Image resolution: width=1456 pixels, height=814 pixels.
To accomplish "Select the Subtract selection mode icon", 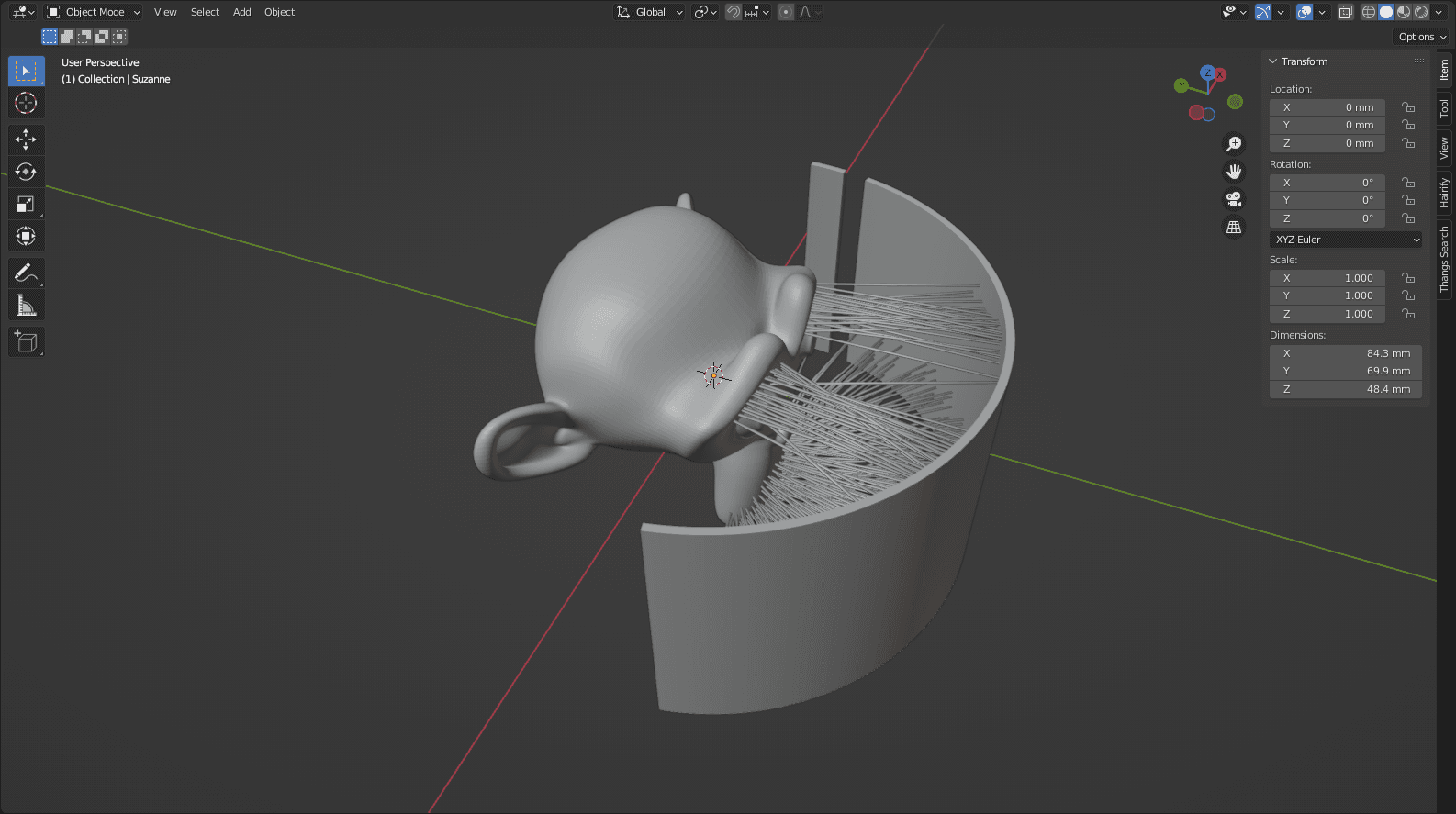I will point(84,37).
